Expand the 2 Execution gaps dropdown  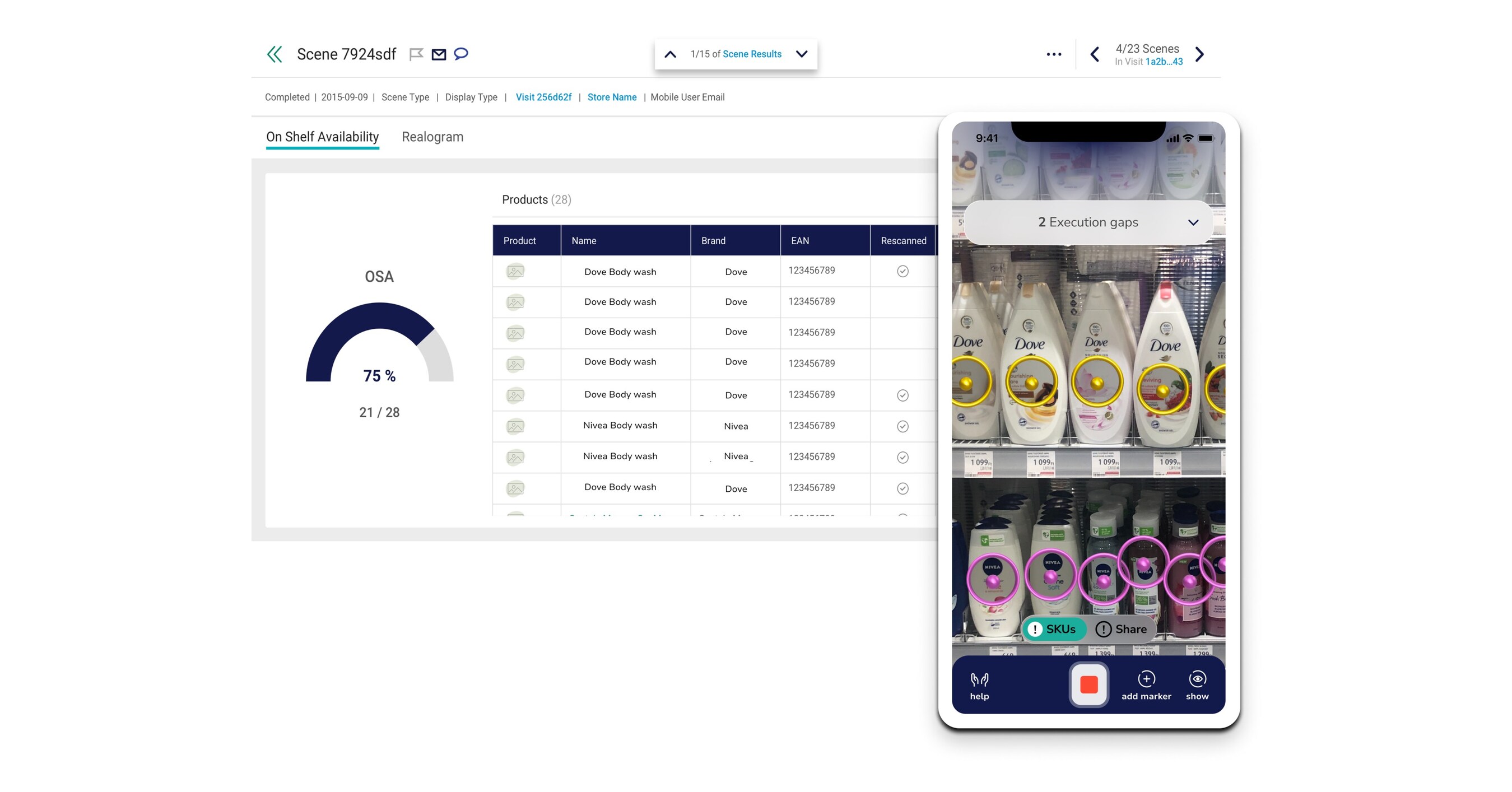tap(1089, 222)
